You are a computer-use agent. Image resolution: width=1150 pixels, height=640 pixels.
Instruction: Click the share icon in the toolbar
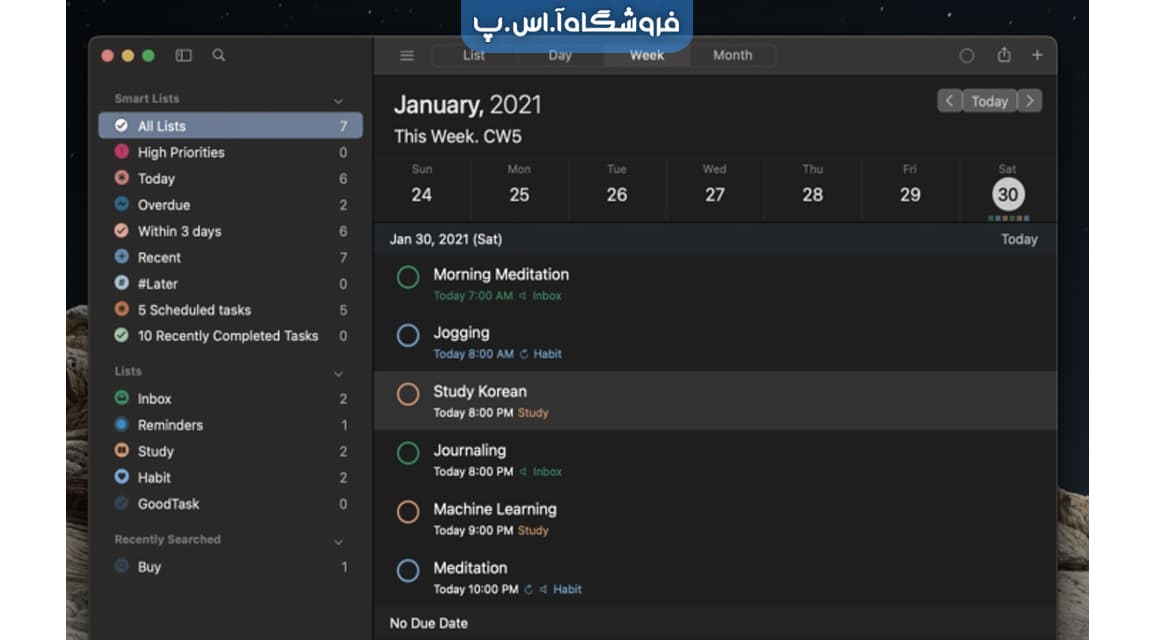[x=1004, y=56]
